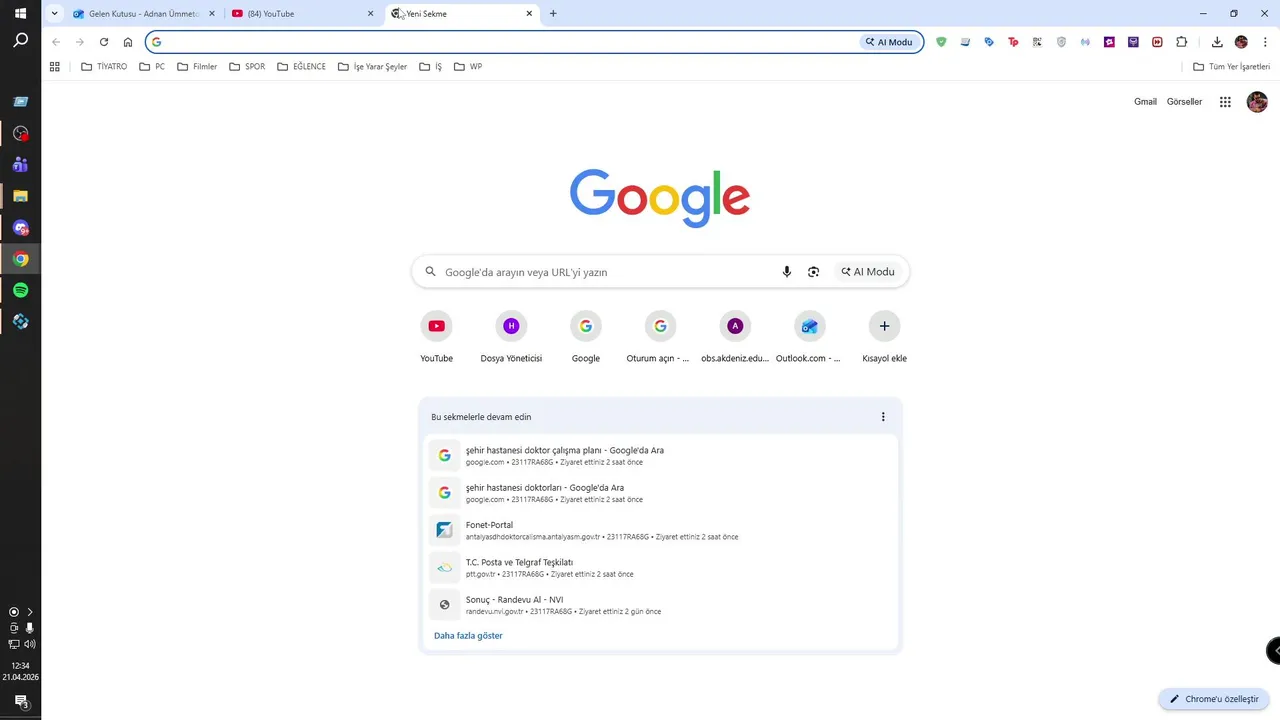
Task: Open the Chrome three-dot menu
Action: pyautogui.click(x=1265, y=42)
